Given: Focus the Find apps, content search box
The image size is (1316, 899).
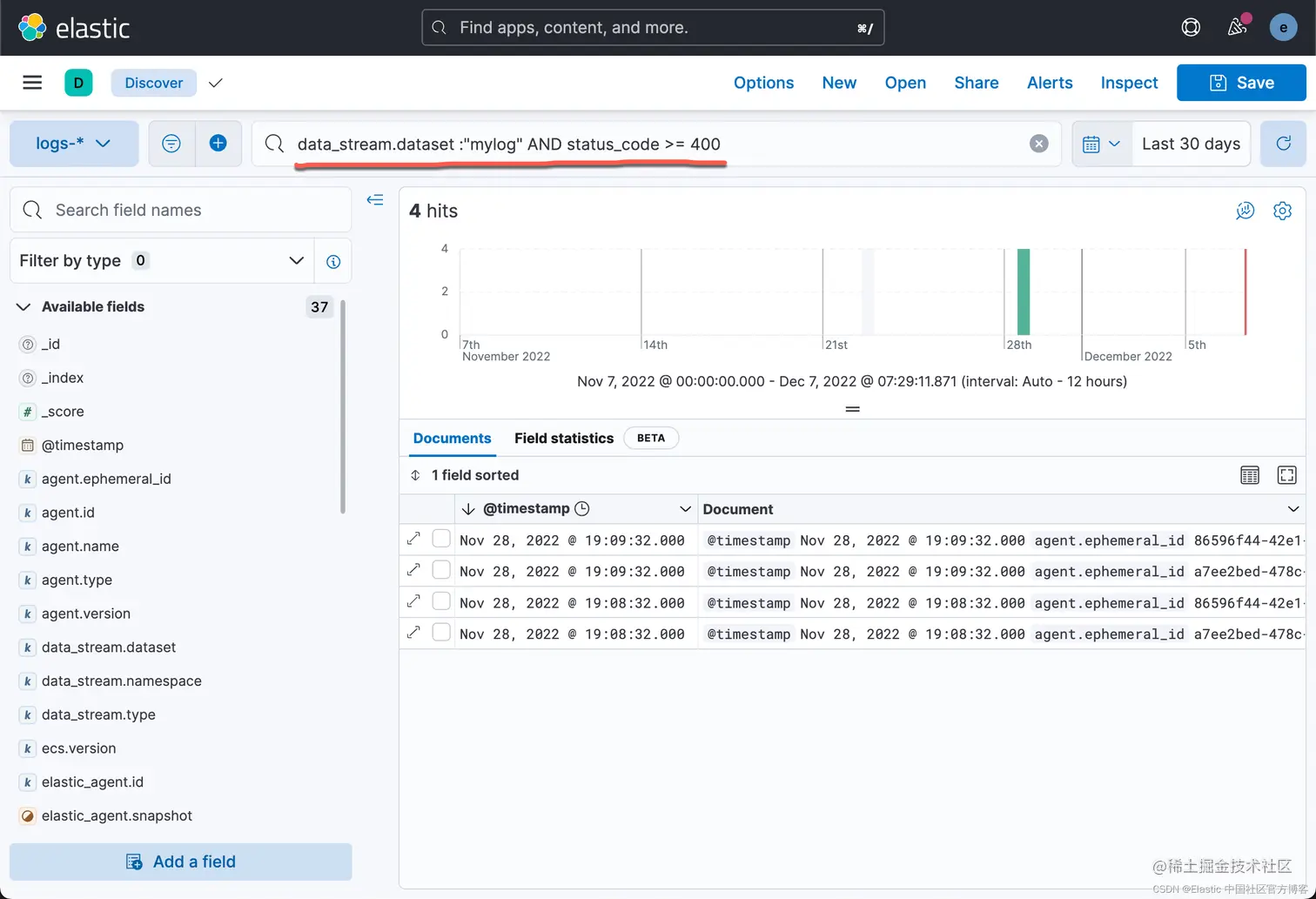Looking at the screenshot, I should pyautogui.click(x=653, y=28).
